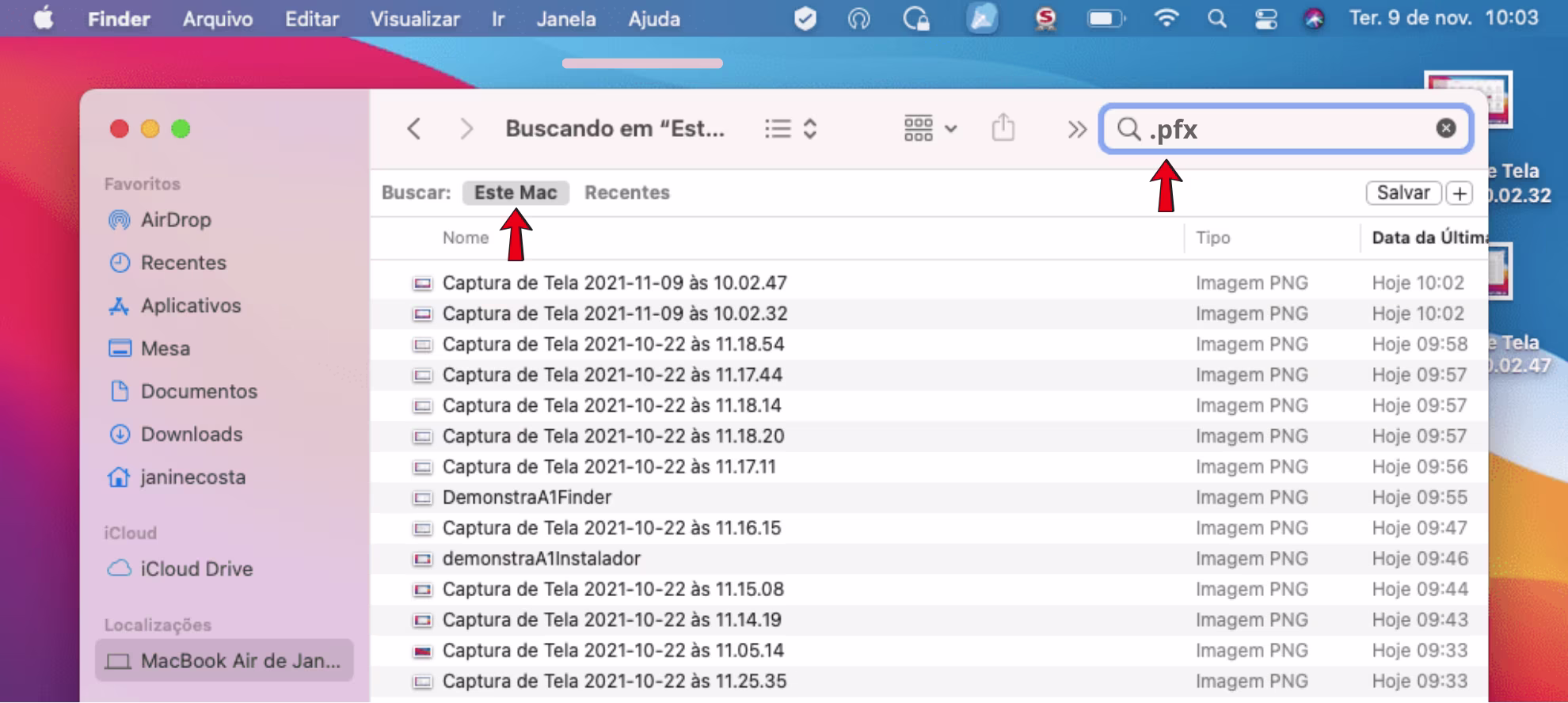Click the clock-lock menu bar icon
1568x703 pixels.
(916, 18)
